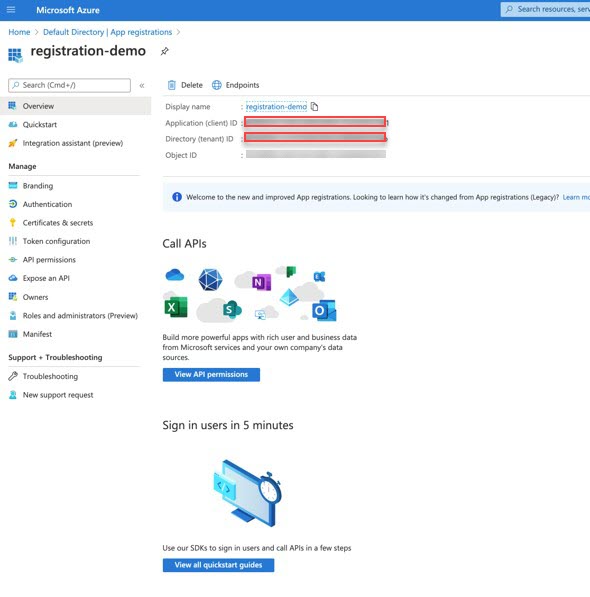The image size is (590, 597).
Task: Open Roles and administrators (Preview)
Action: click(80, 316)
